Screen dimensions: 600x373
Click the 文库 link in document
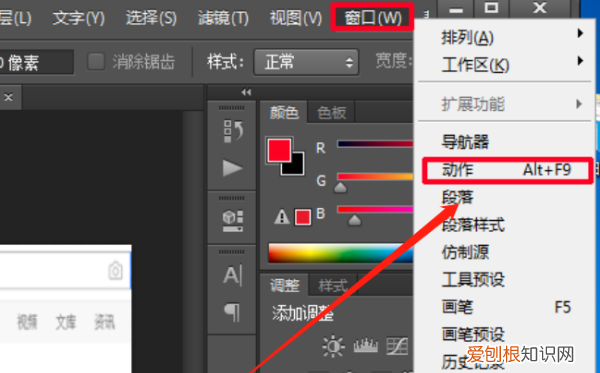66,322
